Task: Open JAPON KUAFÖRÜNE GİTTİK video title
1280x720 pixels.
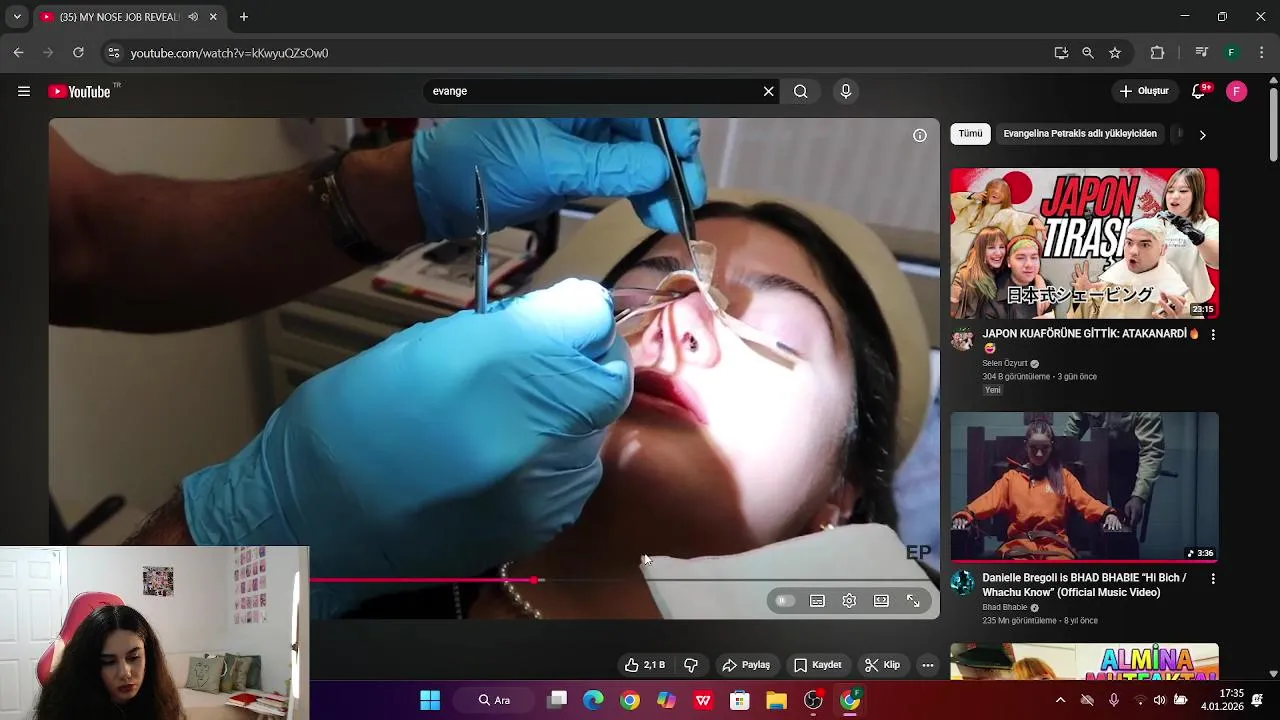Action: 1090,340
